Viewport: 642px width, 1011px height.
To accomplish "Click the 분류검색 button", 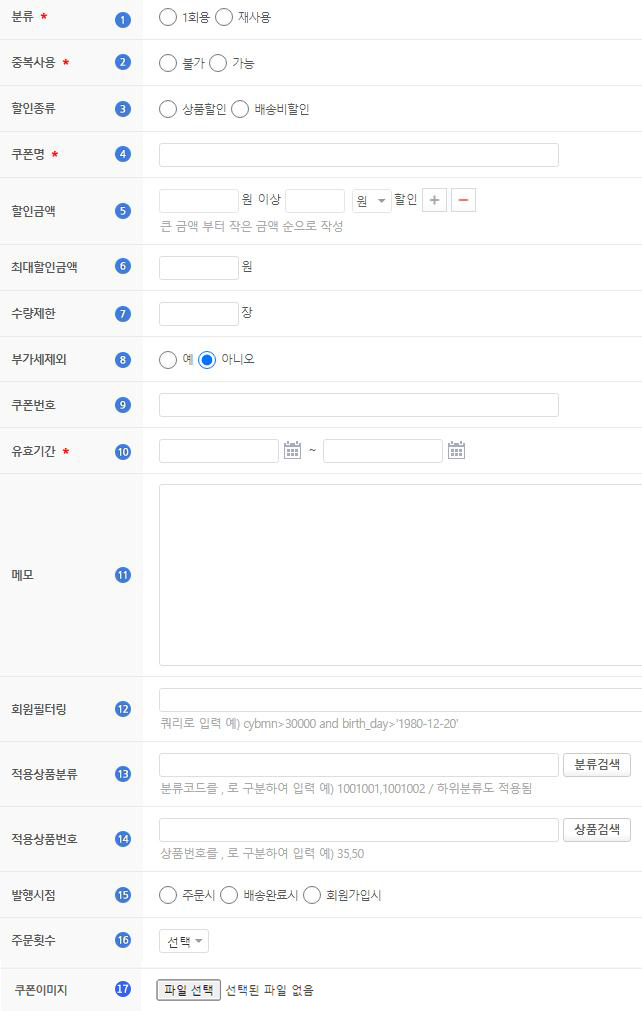I will pos(596,765).
